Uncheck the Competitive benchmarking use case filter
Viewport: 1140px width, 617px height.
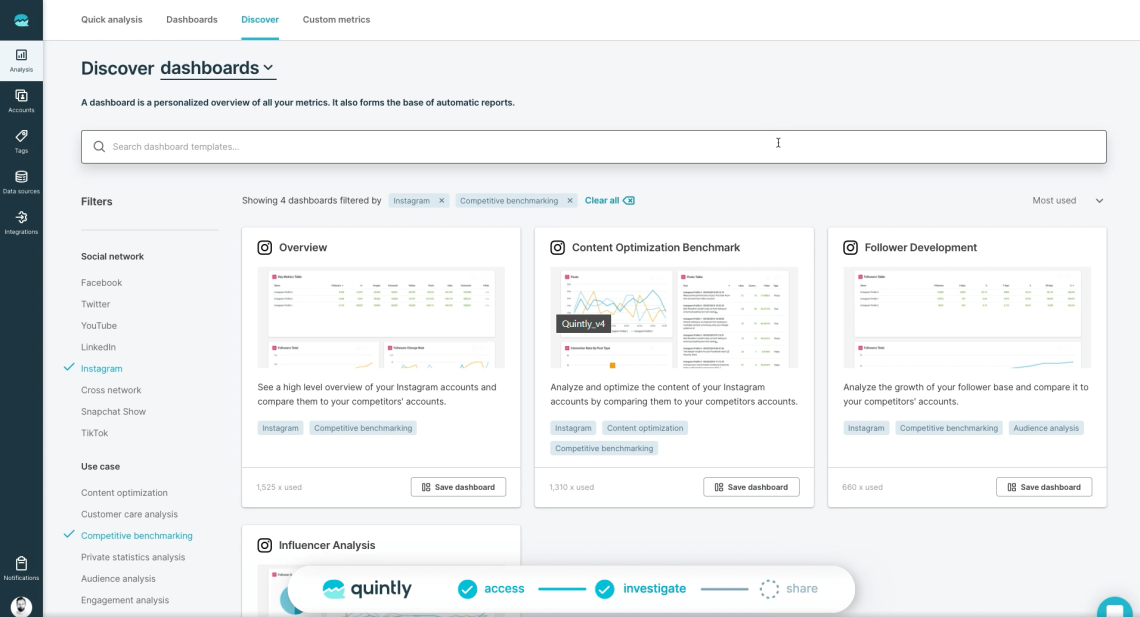point(137,536)
